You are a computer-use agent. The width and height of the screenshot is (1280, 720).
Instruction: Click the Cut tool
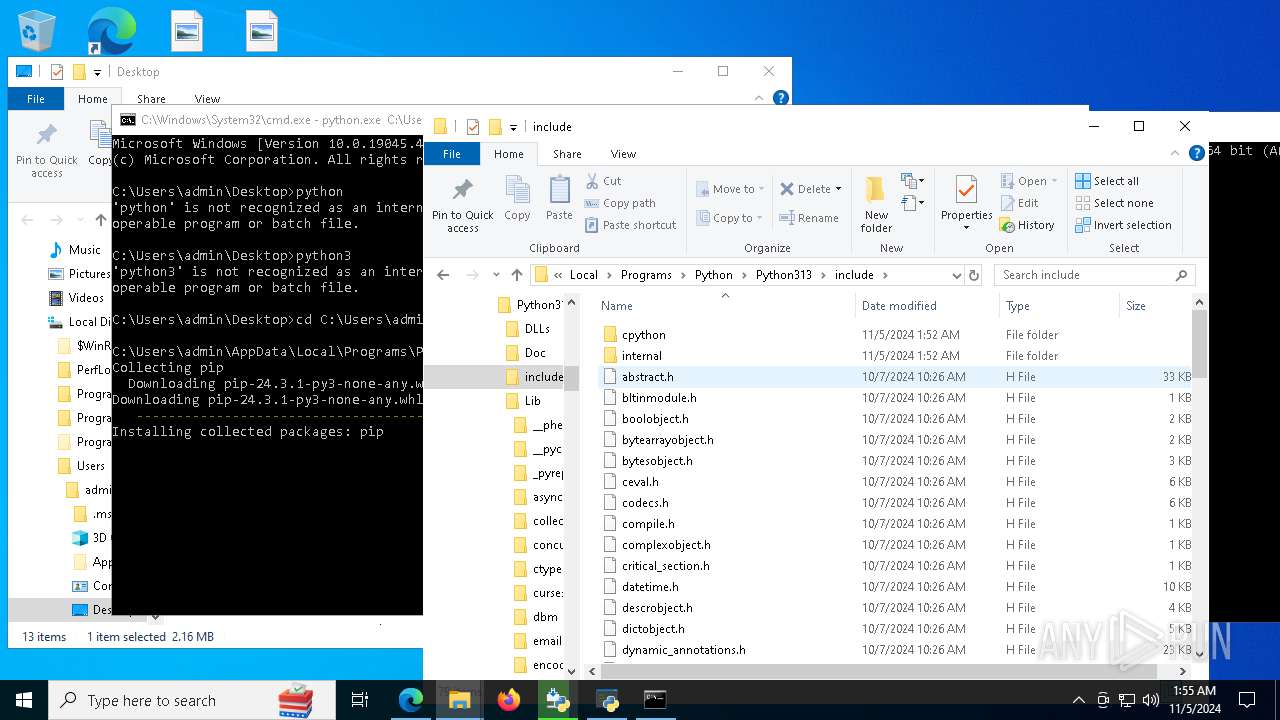603,181
